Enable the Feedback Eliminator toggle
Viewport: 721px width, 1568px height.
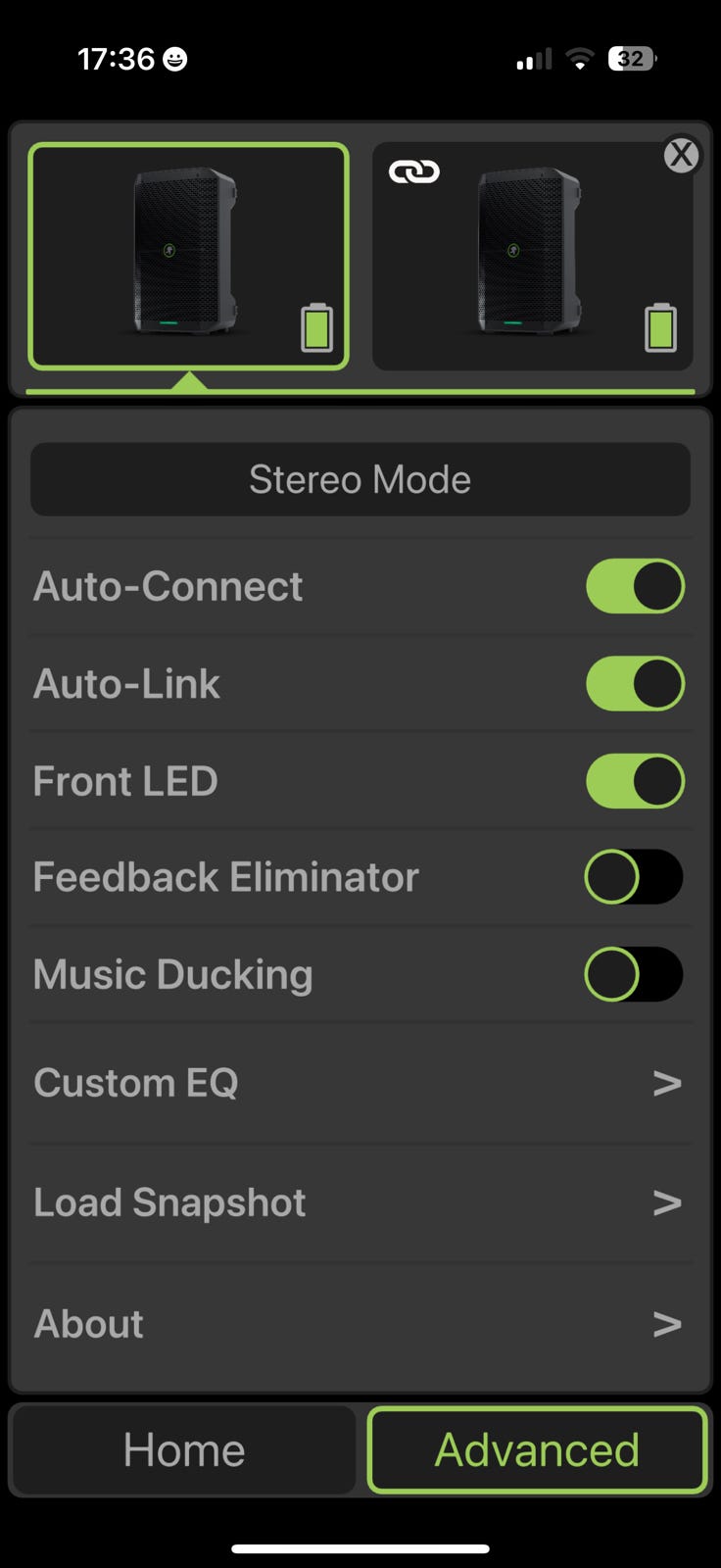634,876
